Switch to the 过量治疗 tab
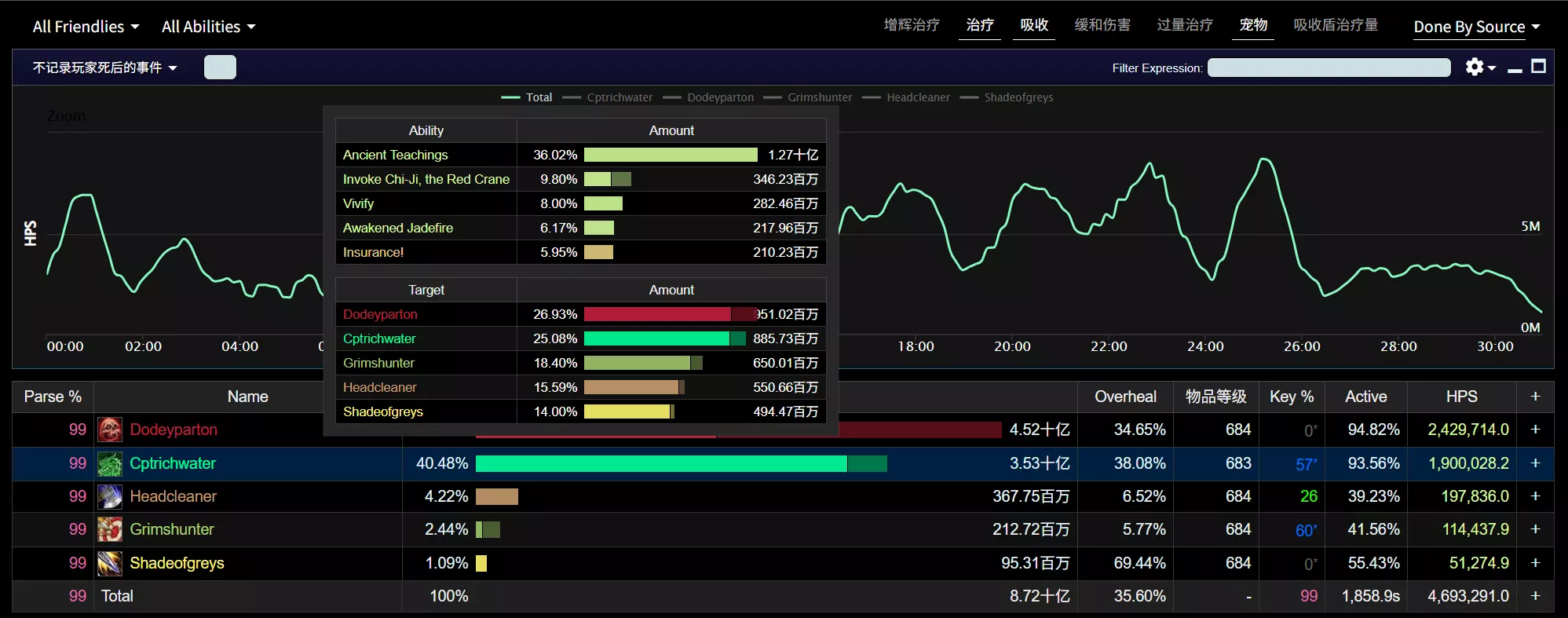Screen dimensions: 1568x618 (1184, 25)
